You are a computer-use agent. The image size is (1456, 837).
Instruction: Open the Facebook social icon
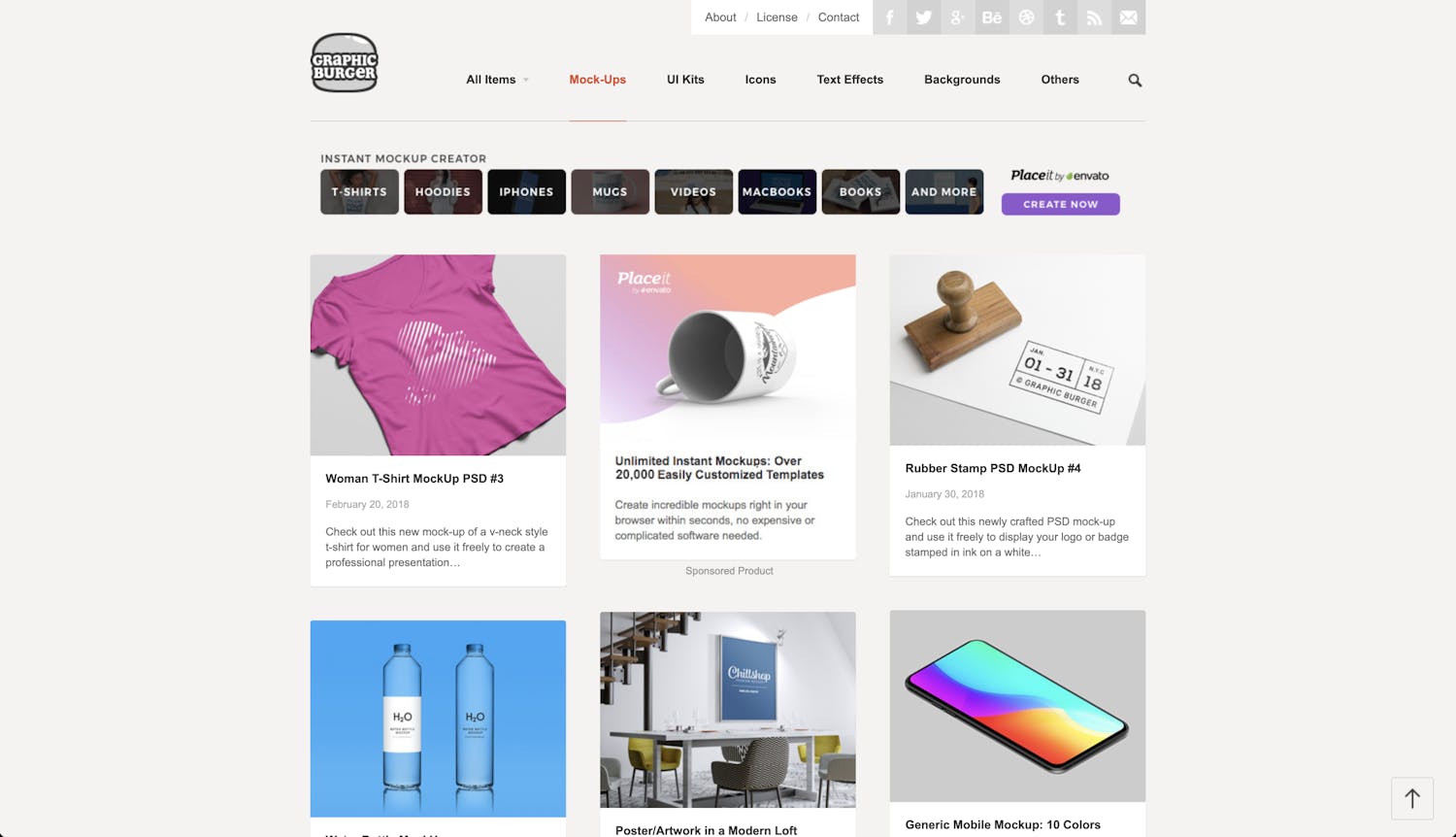(x=890, y=17)
